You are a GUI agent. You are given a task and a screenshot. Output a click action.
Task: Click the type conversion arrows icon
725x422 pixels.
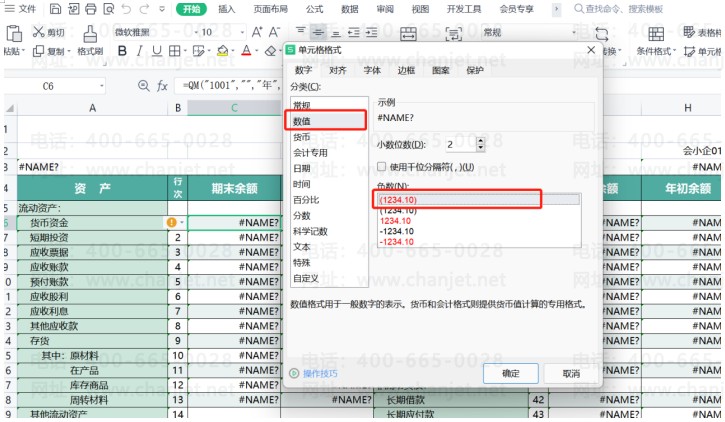pyautogui.click(x=602, y=33)
